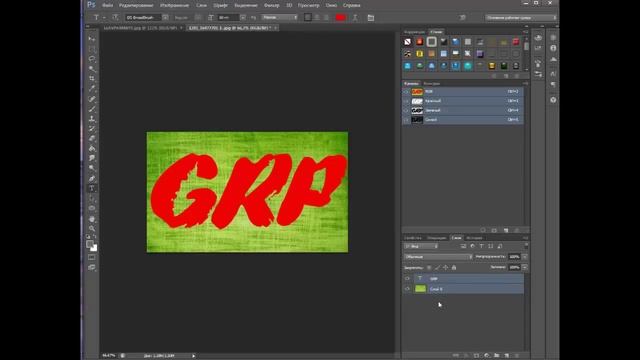Select the Красный channel row

pos(463,101)
